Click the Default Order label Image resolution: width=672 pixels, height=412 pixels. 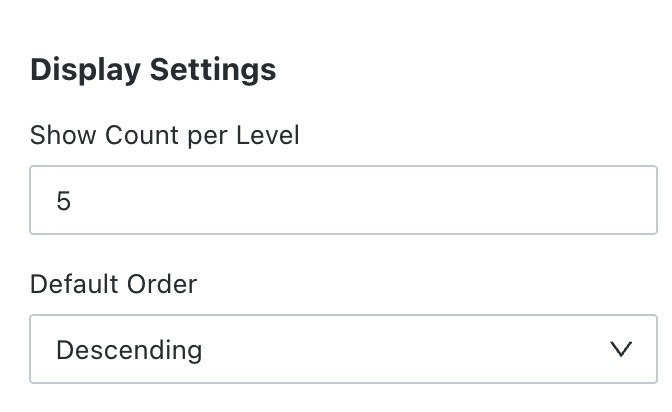coord(114,284)
